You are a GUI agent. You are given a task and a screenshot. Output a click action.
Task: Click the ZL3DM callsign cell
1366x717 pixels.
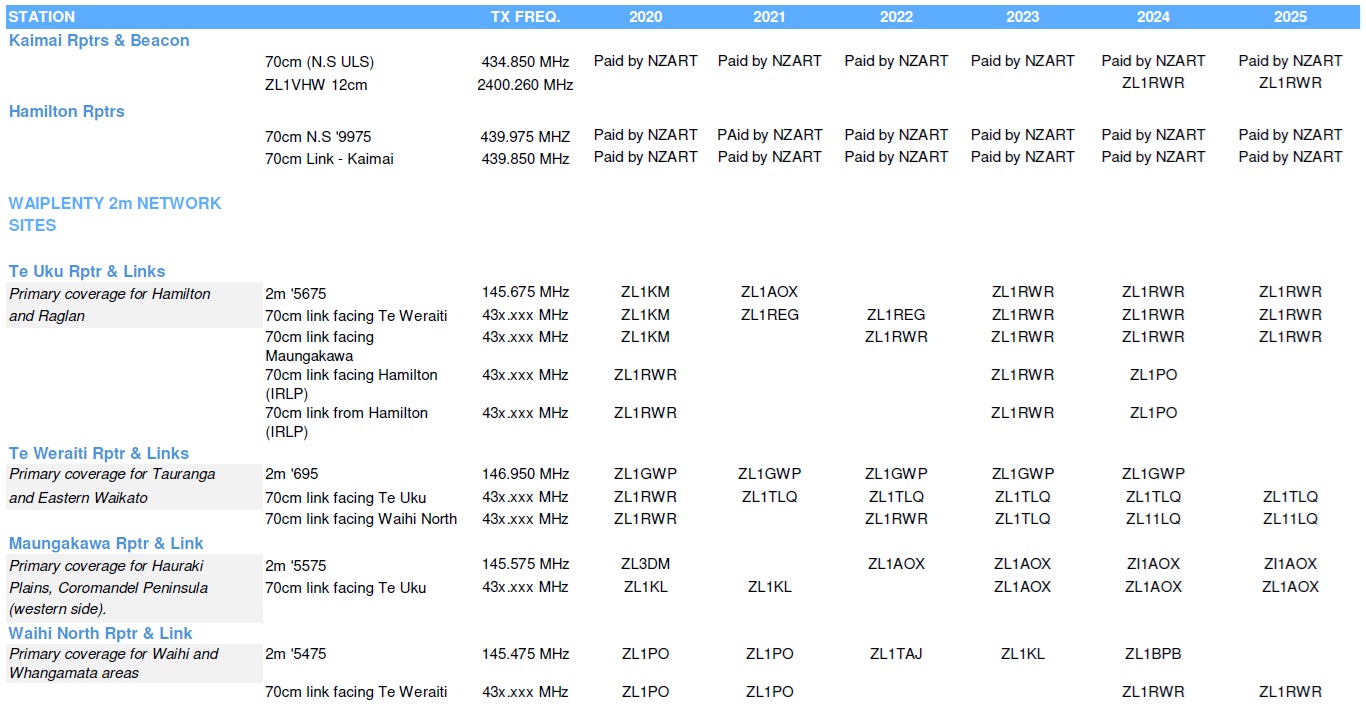click(646, 564)
